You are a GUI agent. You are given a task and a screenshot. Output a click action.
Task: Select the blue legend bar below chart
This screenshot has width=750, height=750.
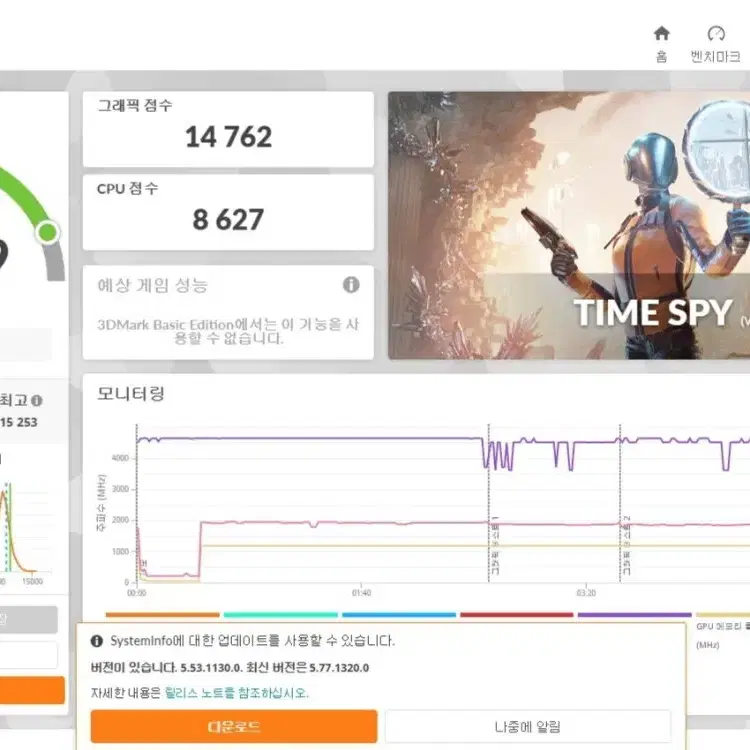(399, 615)
